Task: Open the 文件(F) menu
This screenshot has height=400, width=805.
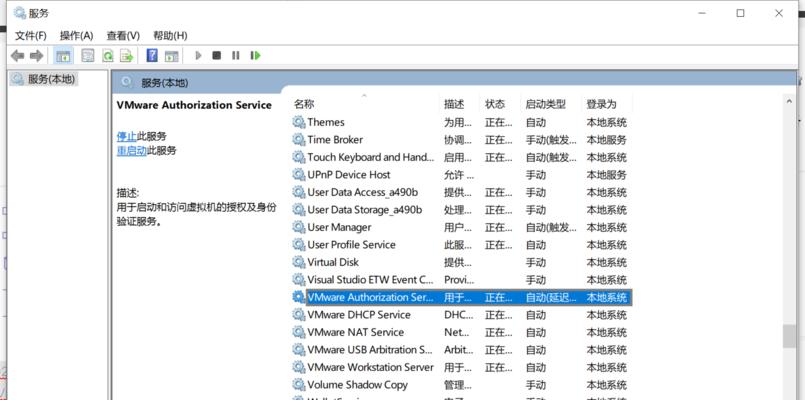Action: [31, 35]
